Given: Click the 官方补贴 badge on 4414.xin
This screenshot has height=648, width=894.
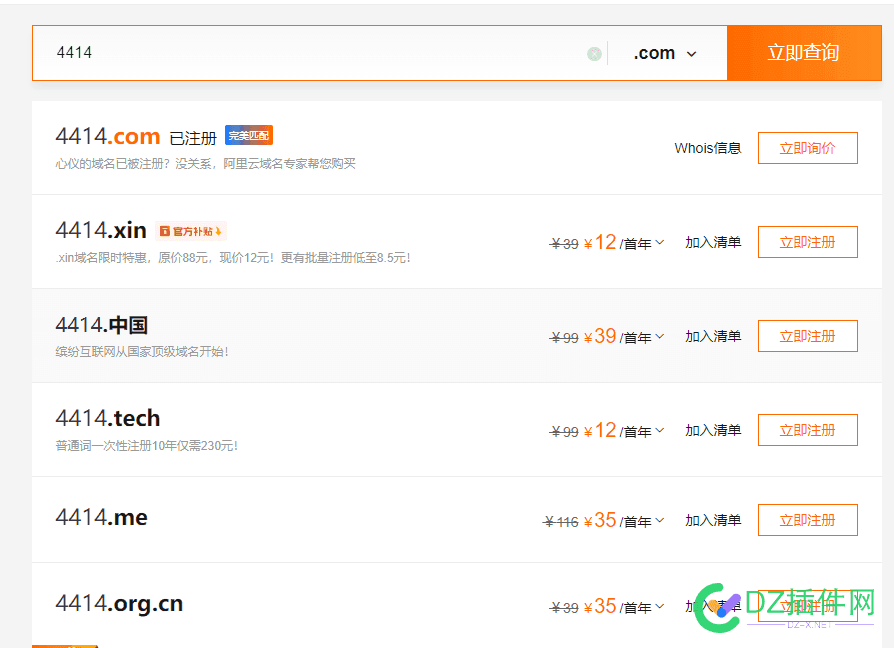Looking at the screenshot, I should click(x=191, y=231).
